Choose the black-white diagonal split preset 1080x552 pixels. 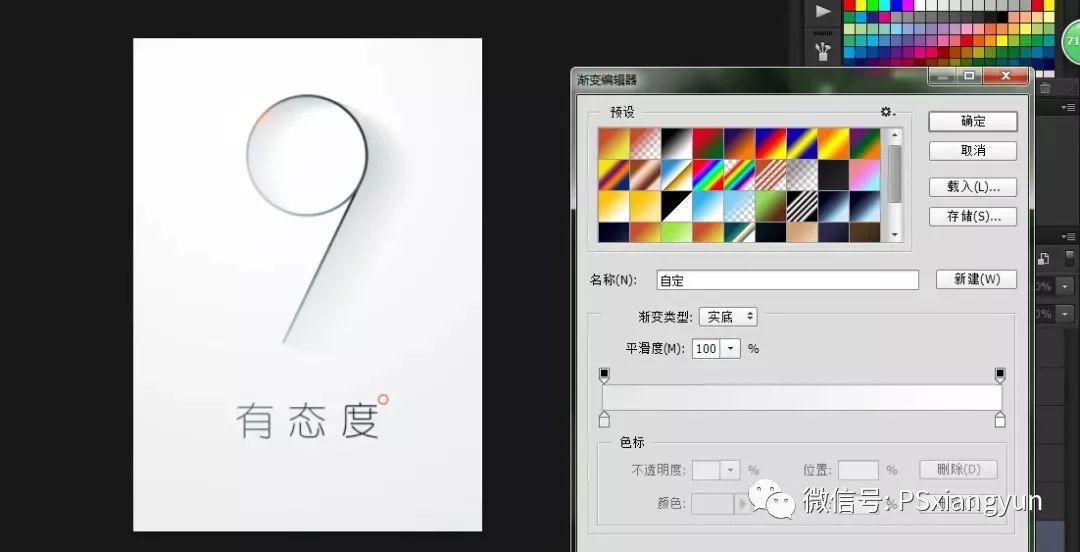(676, 206)
